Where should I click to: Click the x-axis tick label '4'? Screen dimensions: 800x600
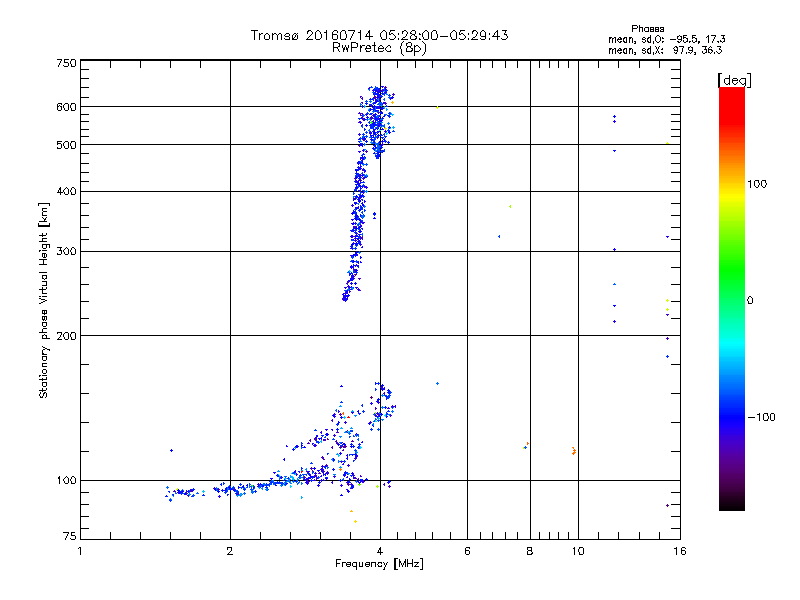(x=380, y=551)
